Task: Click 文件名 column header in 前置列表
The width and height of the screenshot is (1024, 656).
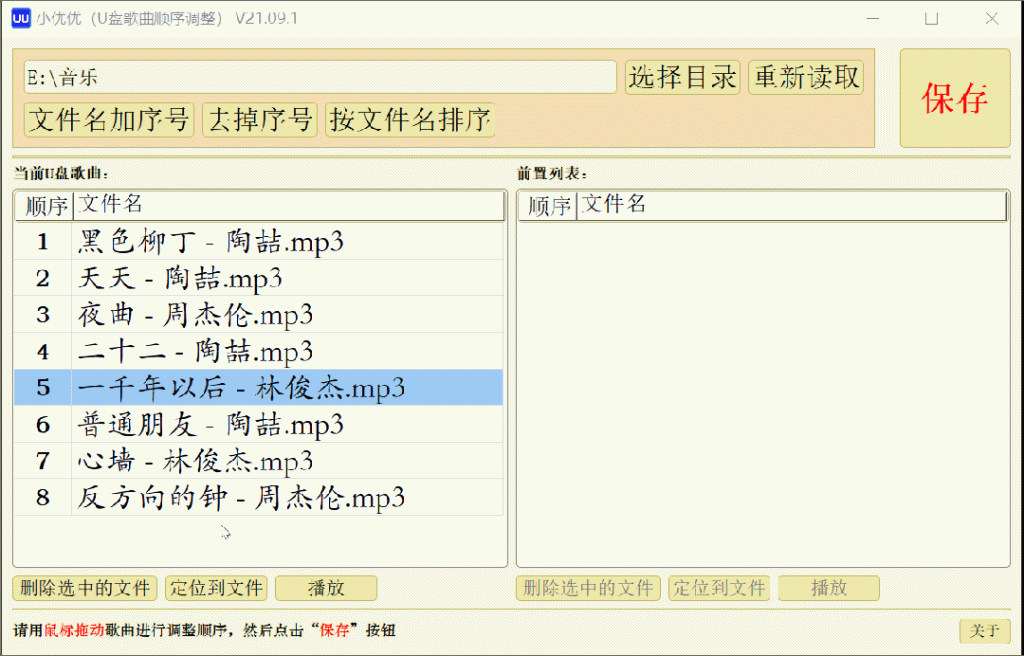Action: pos(792,206)
